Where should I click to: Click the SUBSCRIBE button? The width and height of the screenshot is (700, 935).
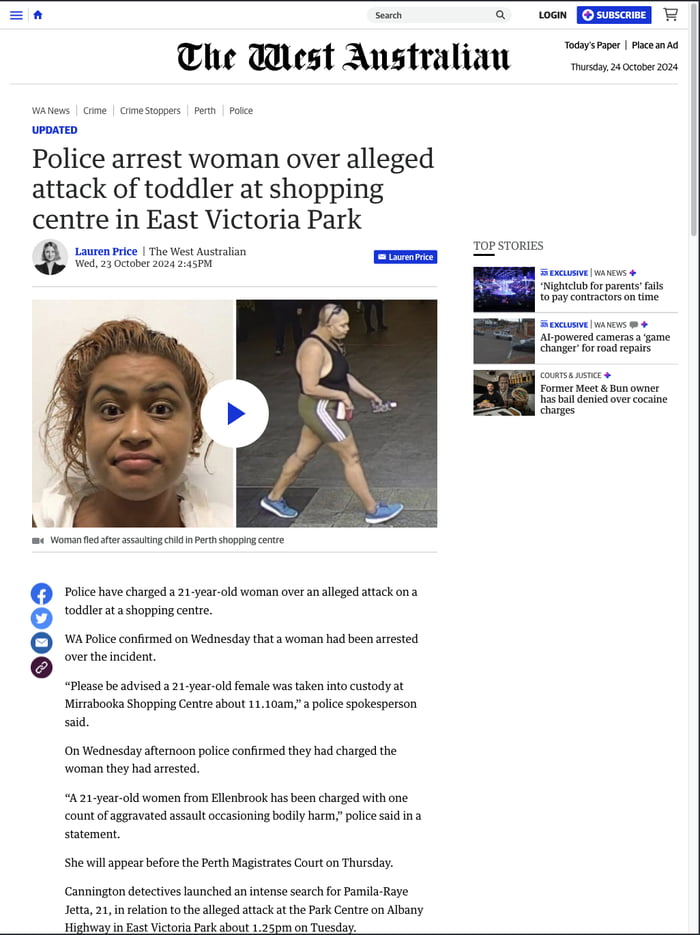click(614, 15)
